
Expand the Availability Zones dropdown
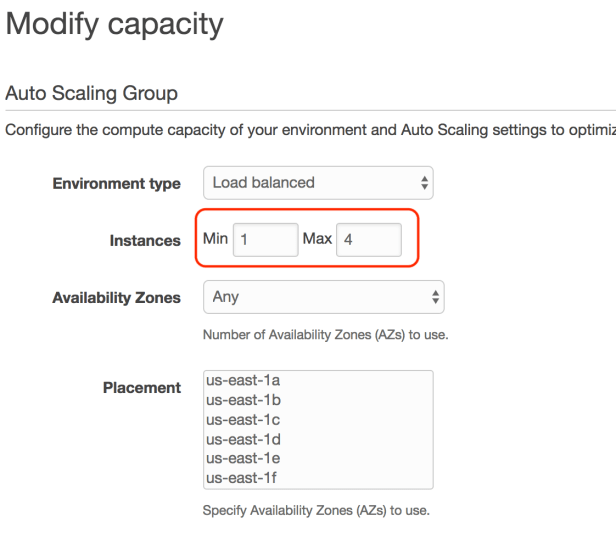tap(322, 297)
